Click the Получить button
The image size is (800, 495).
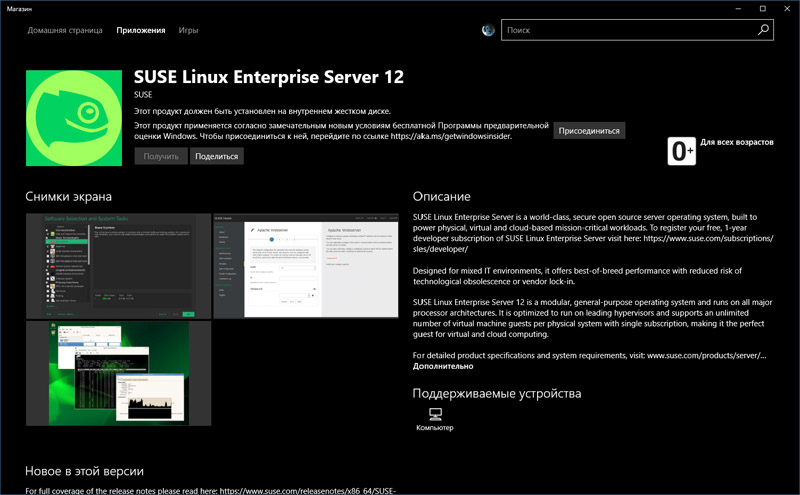(161, 156)
